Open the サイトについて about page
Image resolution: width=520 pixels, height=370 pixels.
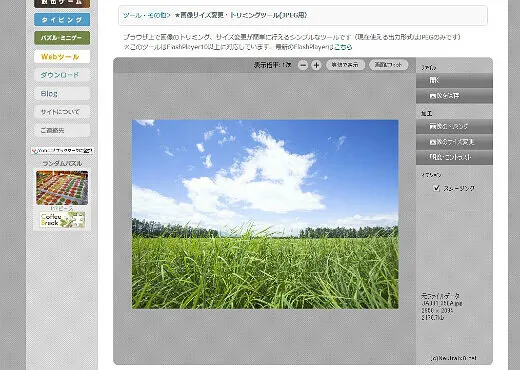(x=62, y=112)
